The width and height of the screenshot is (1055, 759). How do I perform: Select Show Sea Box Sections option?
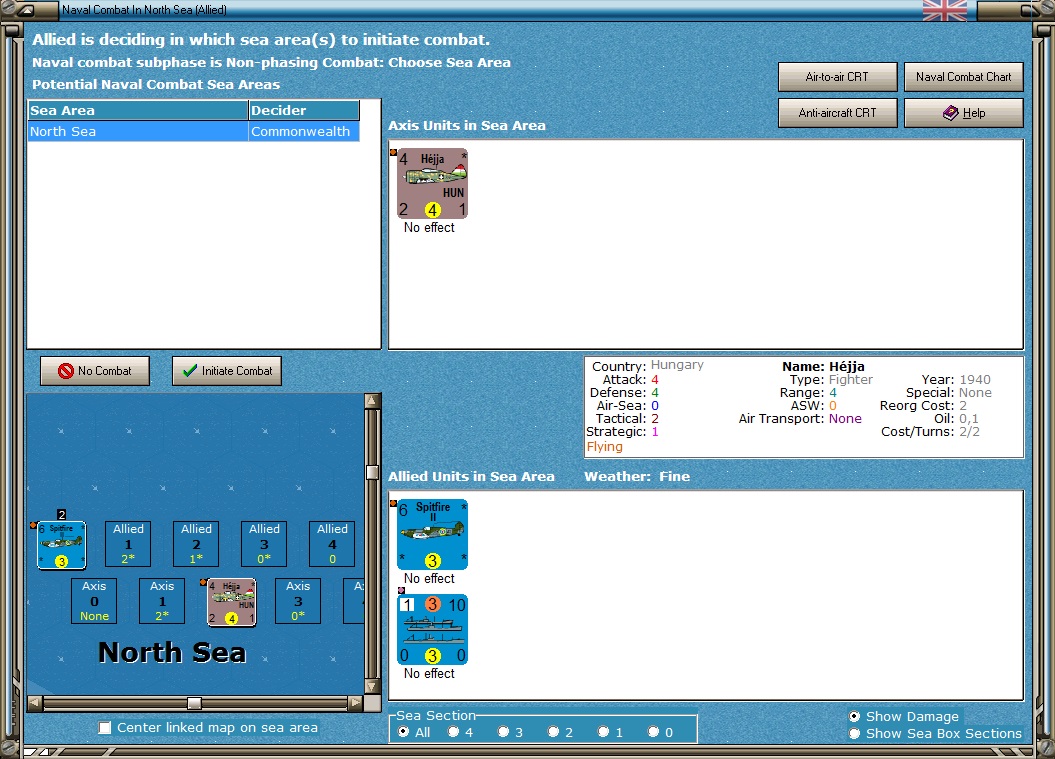(x=854, y=733)
